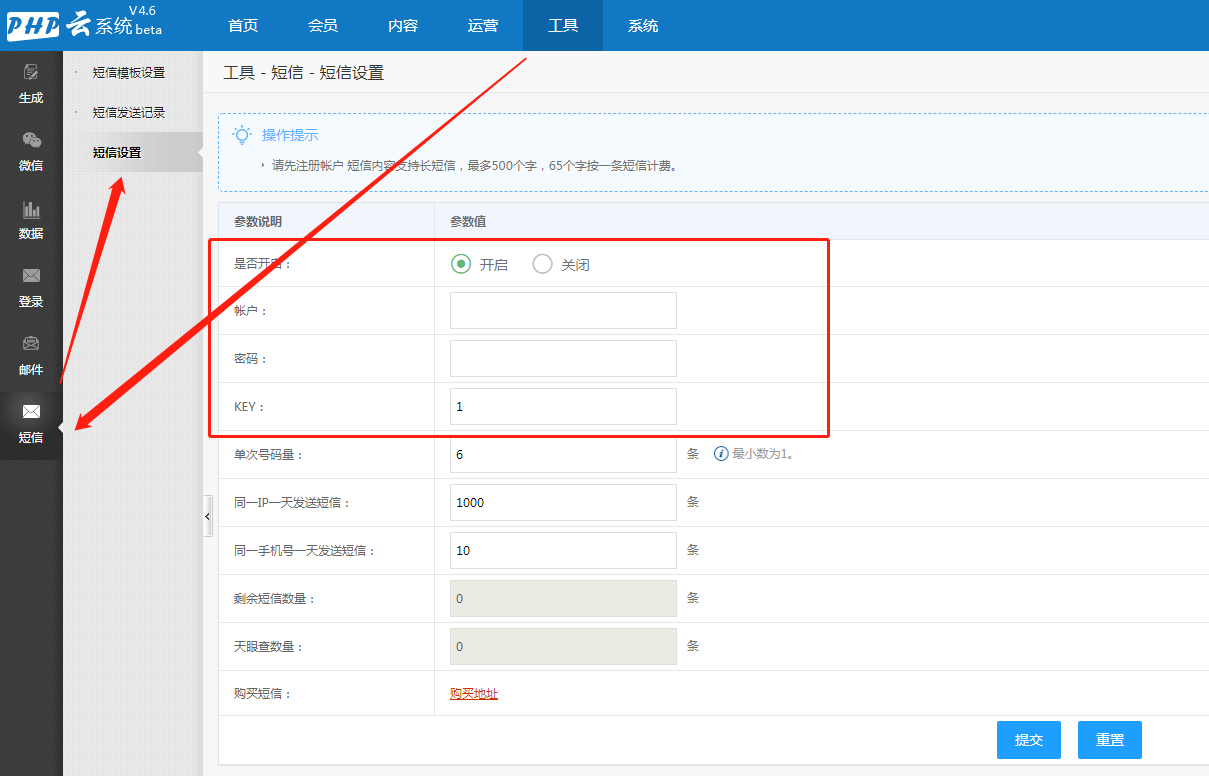Switch to the 运营 top menu

click(483, 26)
